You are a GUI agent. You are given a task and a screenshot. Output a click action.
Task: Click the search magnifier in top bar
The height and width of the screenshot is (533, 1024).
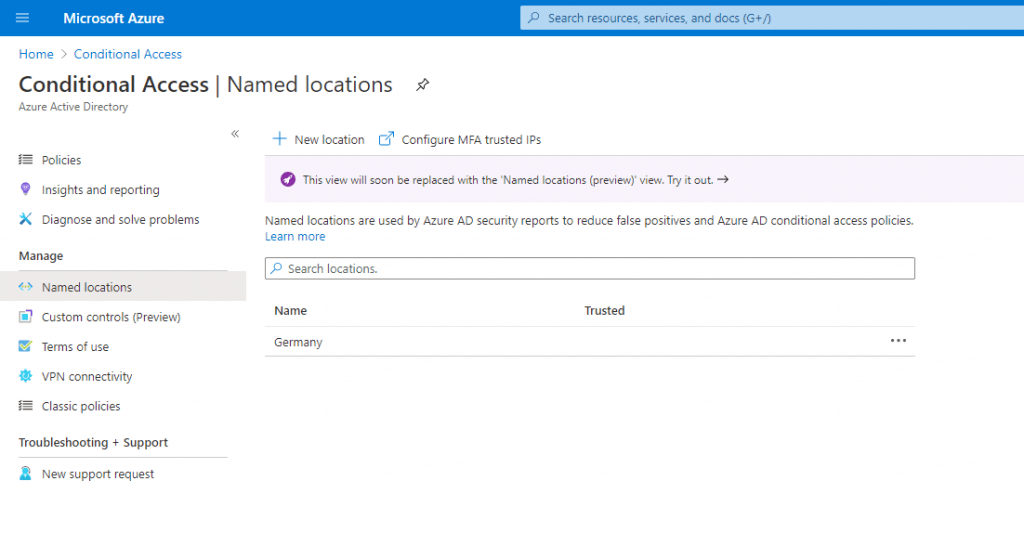[x=534, y=18]
